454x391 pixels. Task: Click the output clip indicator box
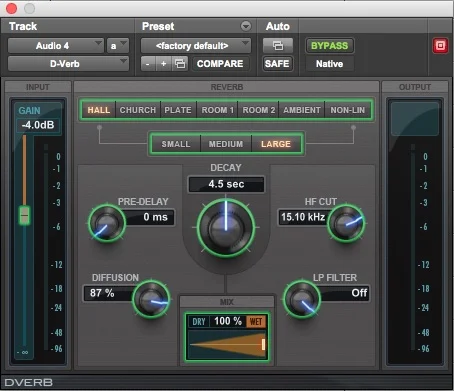(x=415, y=119)
